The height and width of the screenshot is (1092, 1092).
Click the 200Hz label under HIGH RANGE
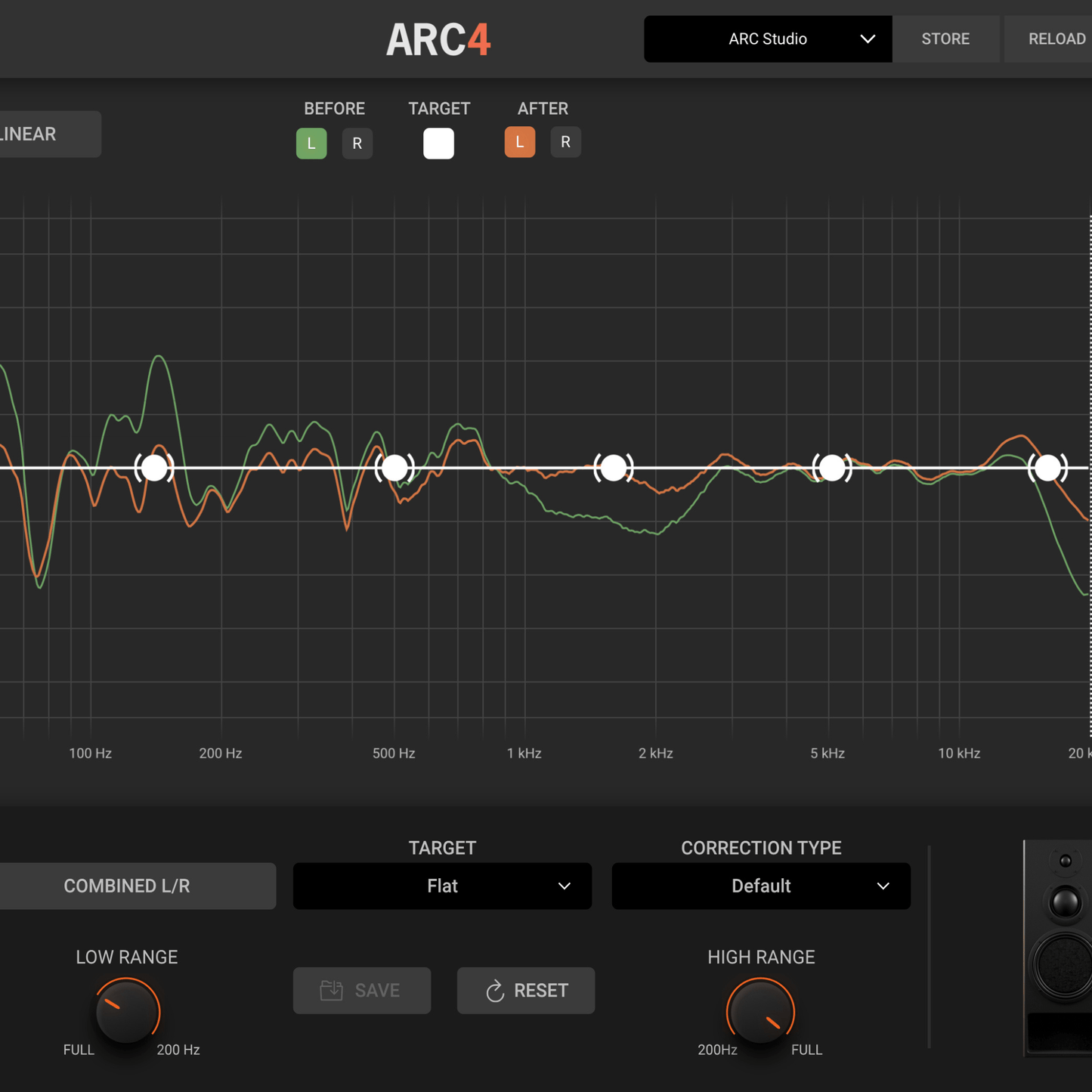coord(717,1050)
